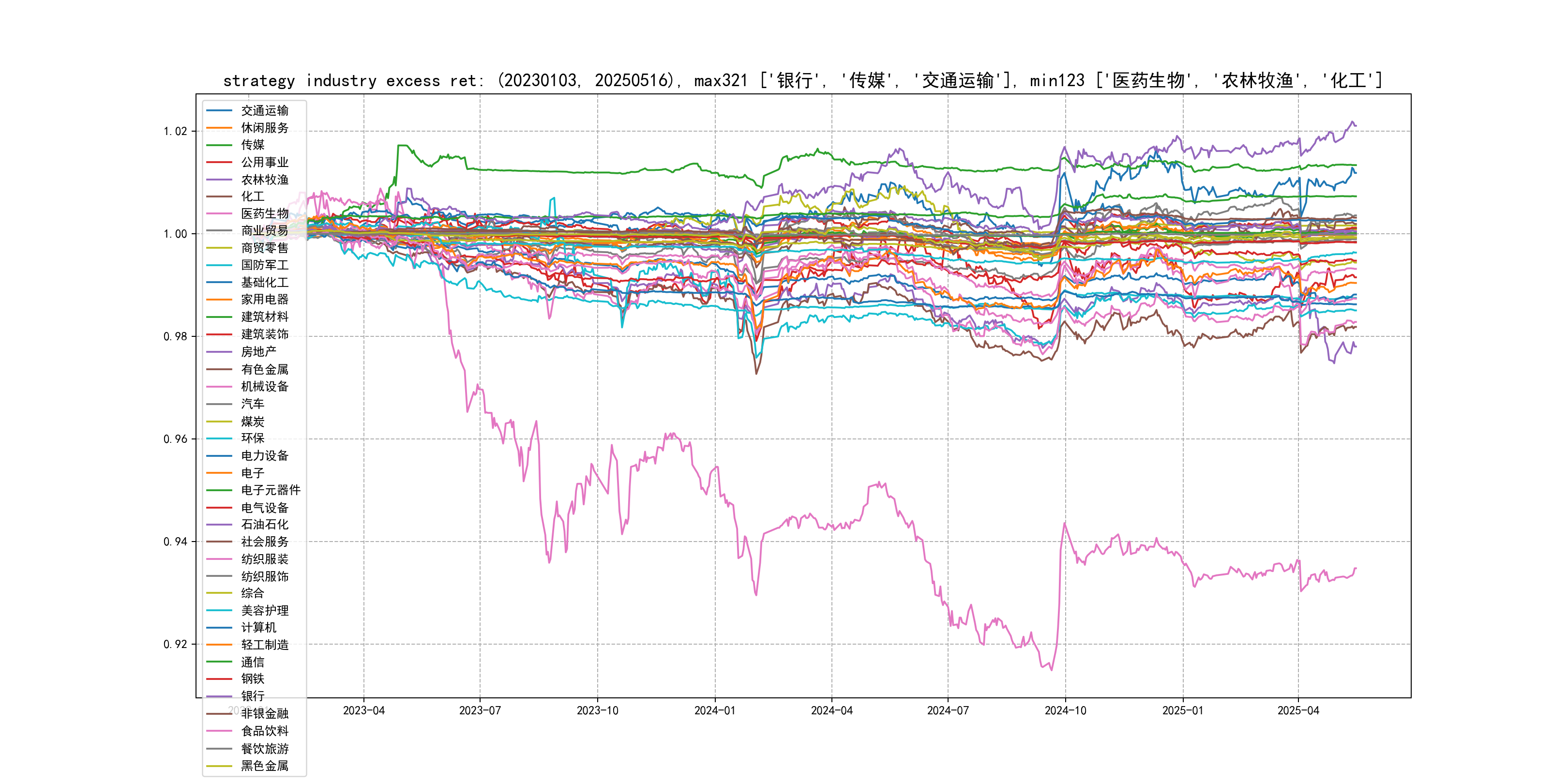Select the 非银金融 legend item
The height and width of the screenshot is (784, 1568).
point(264,713)
